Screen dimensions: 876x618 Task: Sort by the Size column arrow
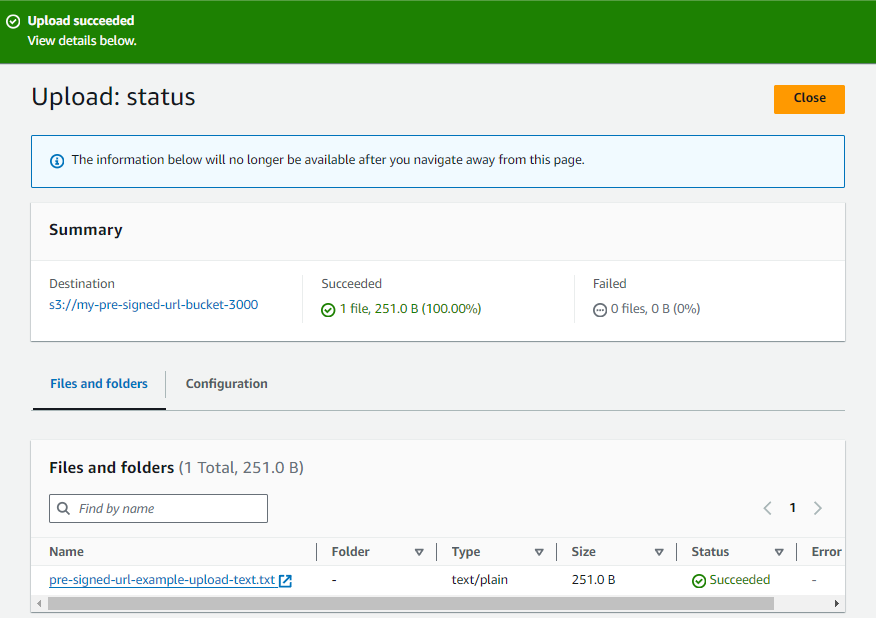coord(659,552)
